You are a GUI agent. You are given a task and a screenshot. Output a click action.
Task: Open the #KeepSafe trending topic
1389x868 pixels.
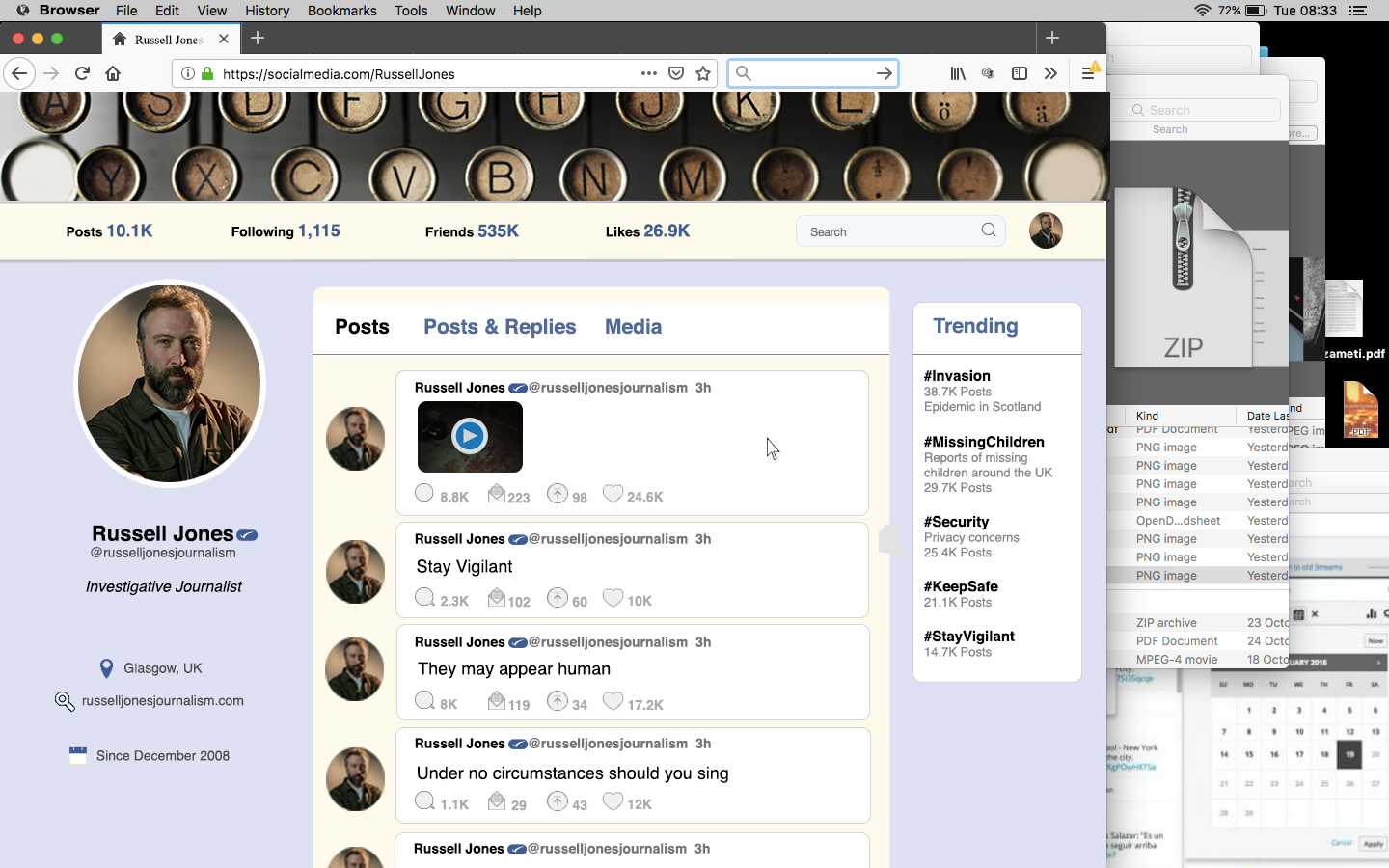tap(961, 586)
